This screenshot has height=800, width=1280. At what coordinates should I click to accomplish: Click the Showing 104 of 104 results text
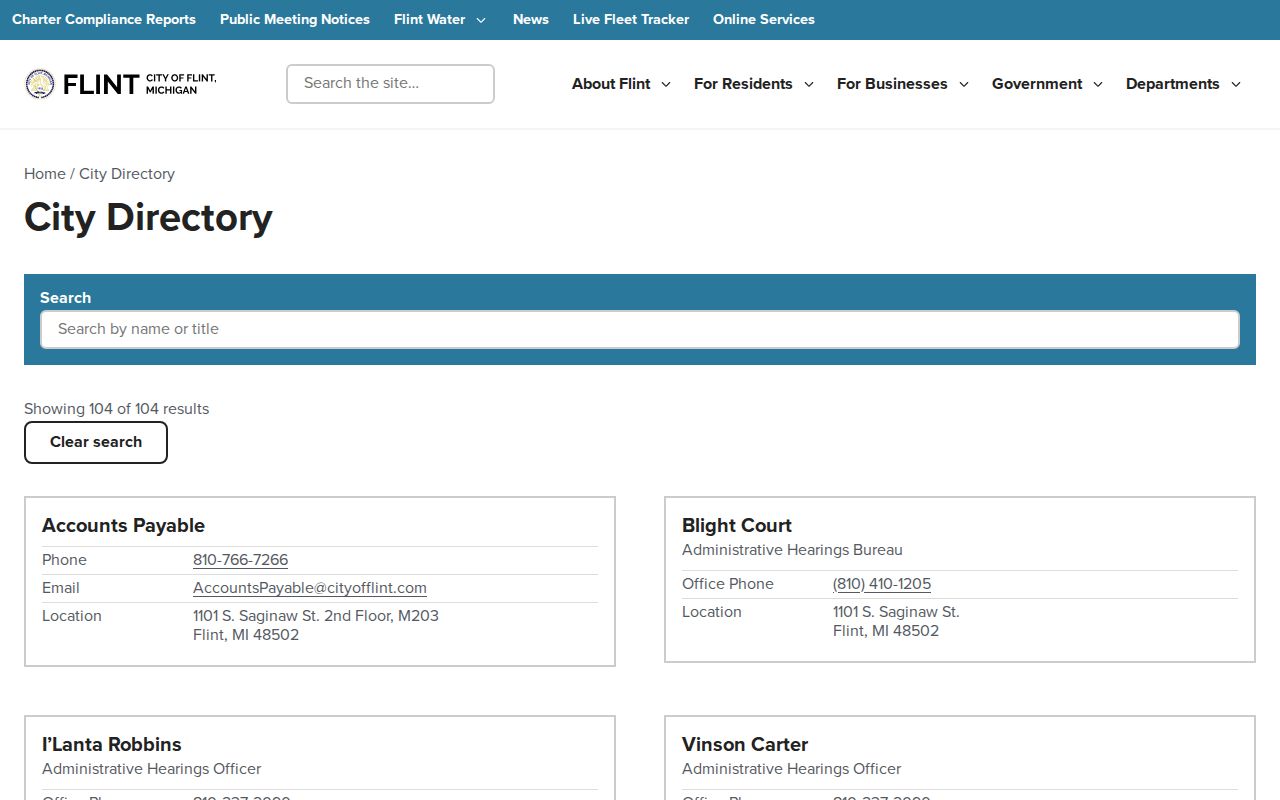click(117, 409)
